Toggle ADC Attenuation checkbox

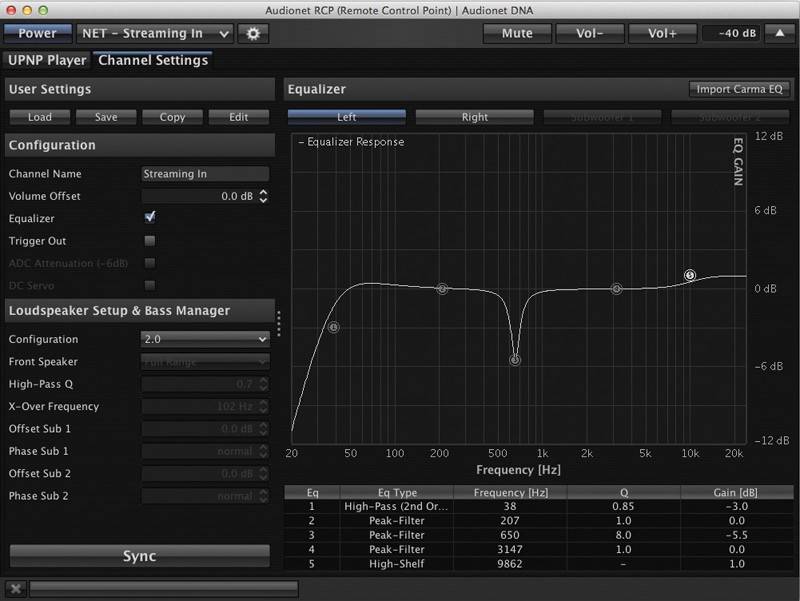[x=149, y=263]
